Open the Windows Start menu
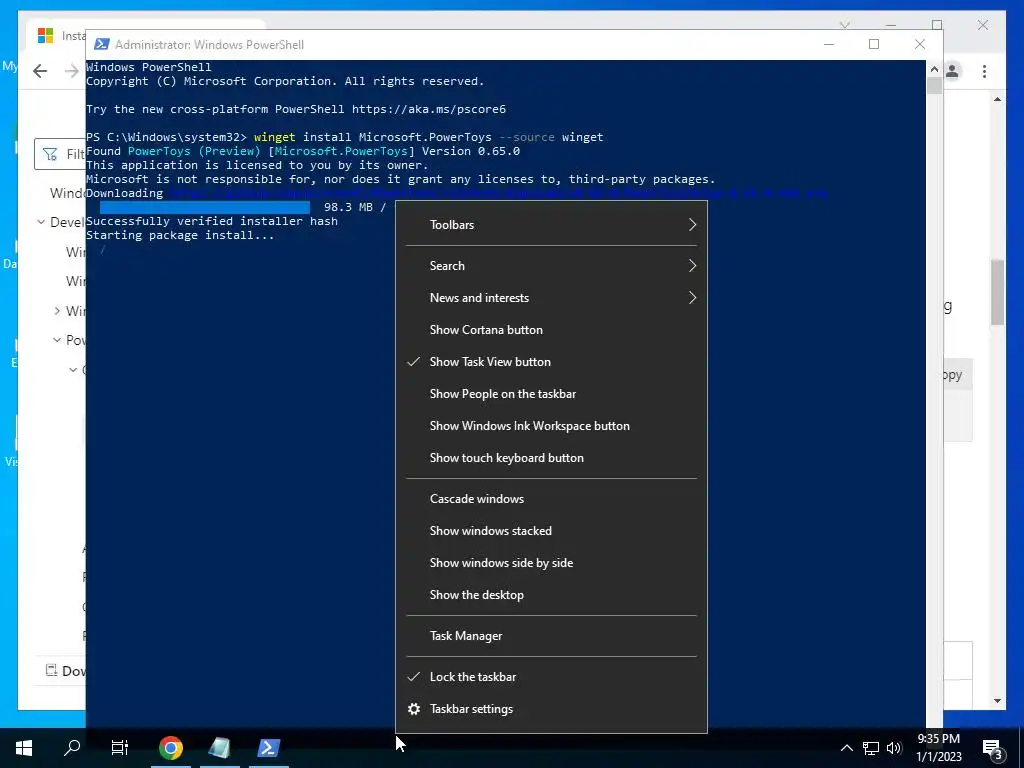This screenshot has height=768, width=1024. point(24,748)
